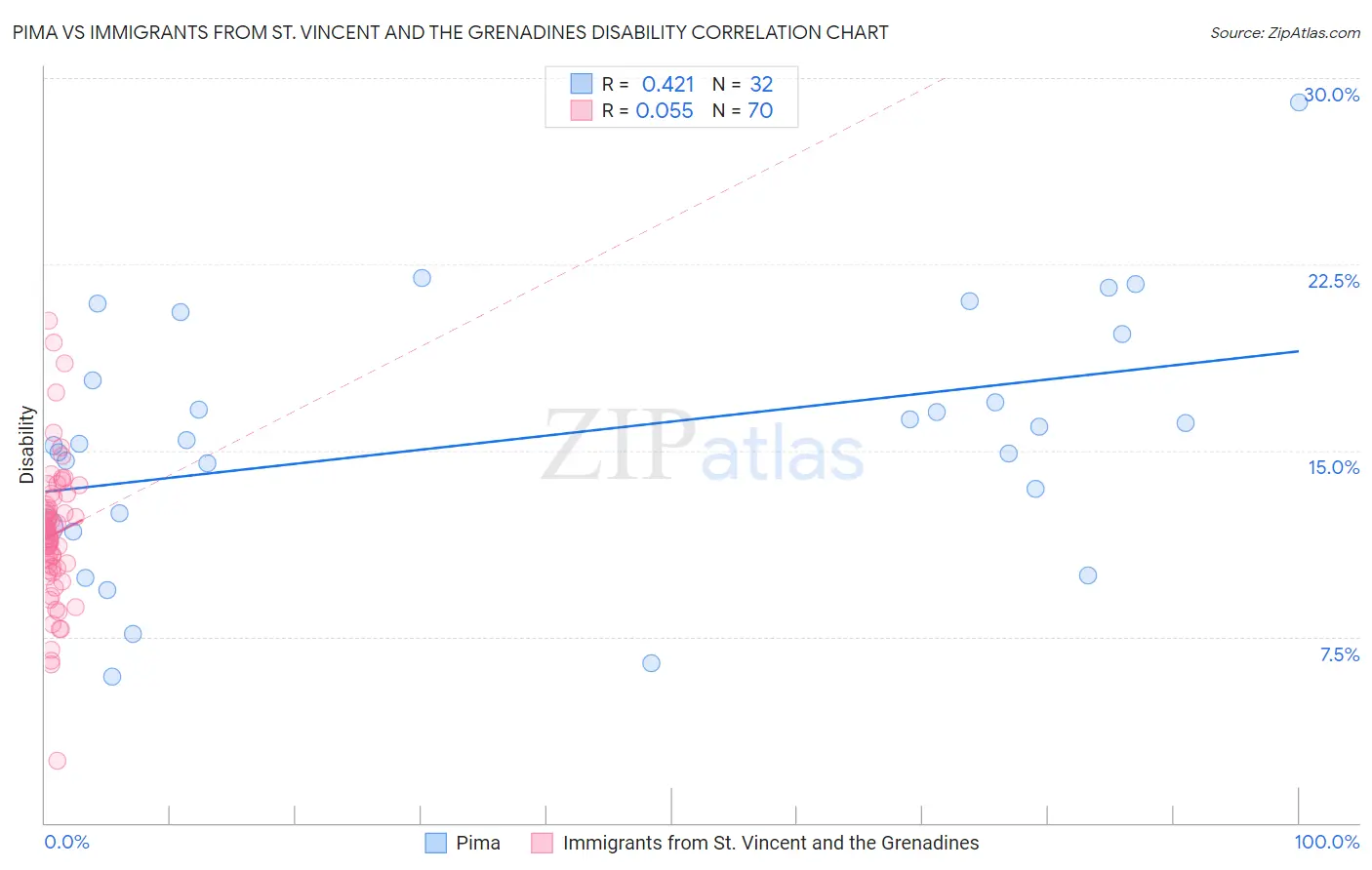Click the 100.0% x-axis label

[1327, 842]
